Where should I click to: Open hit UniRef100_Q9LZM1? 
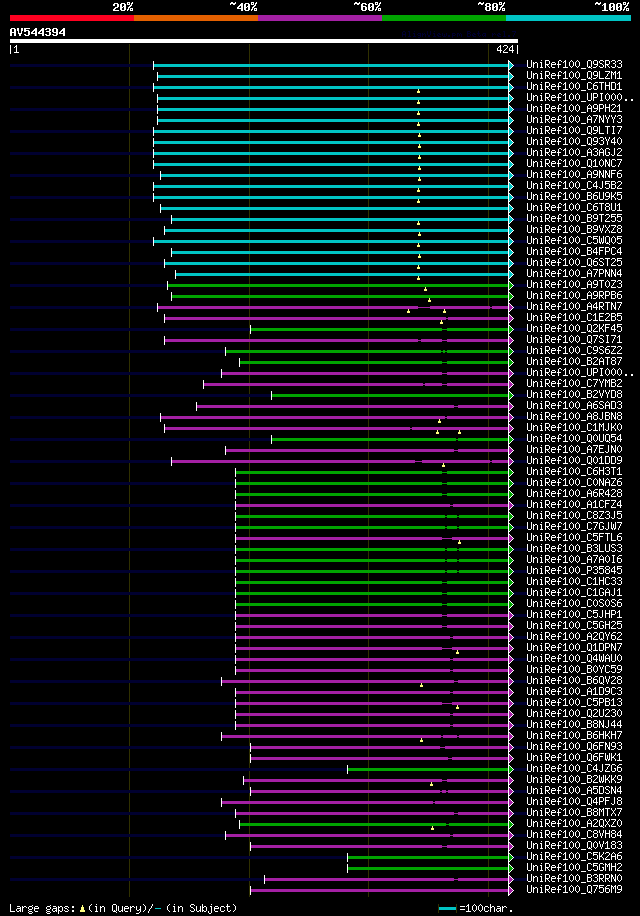pos(574,76)
